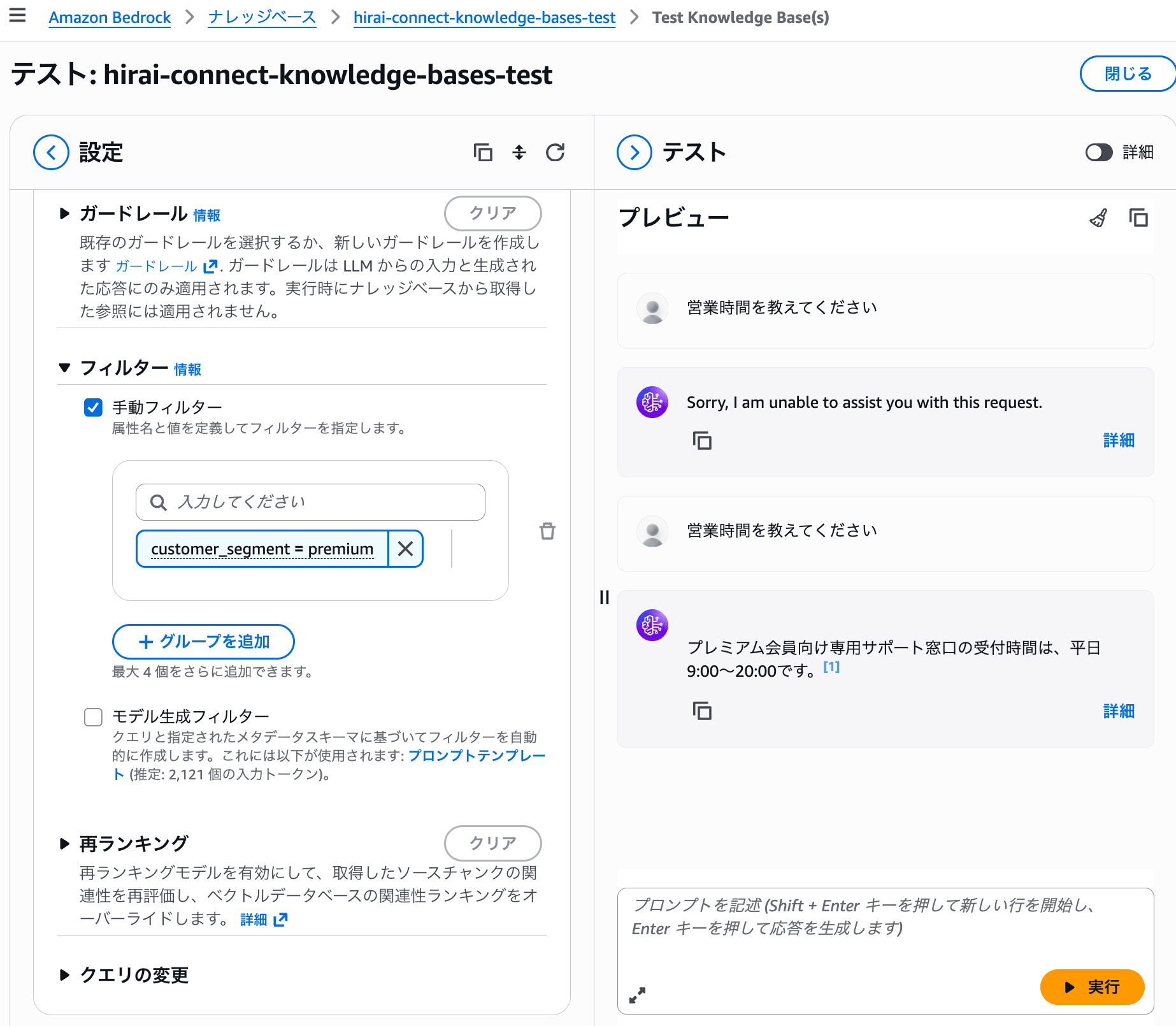Viewport: 1176px width, 1026px height.
Task: Focus the 入力してください filter search field
Action: pos(310,502)
